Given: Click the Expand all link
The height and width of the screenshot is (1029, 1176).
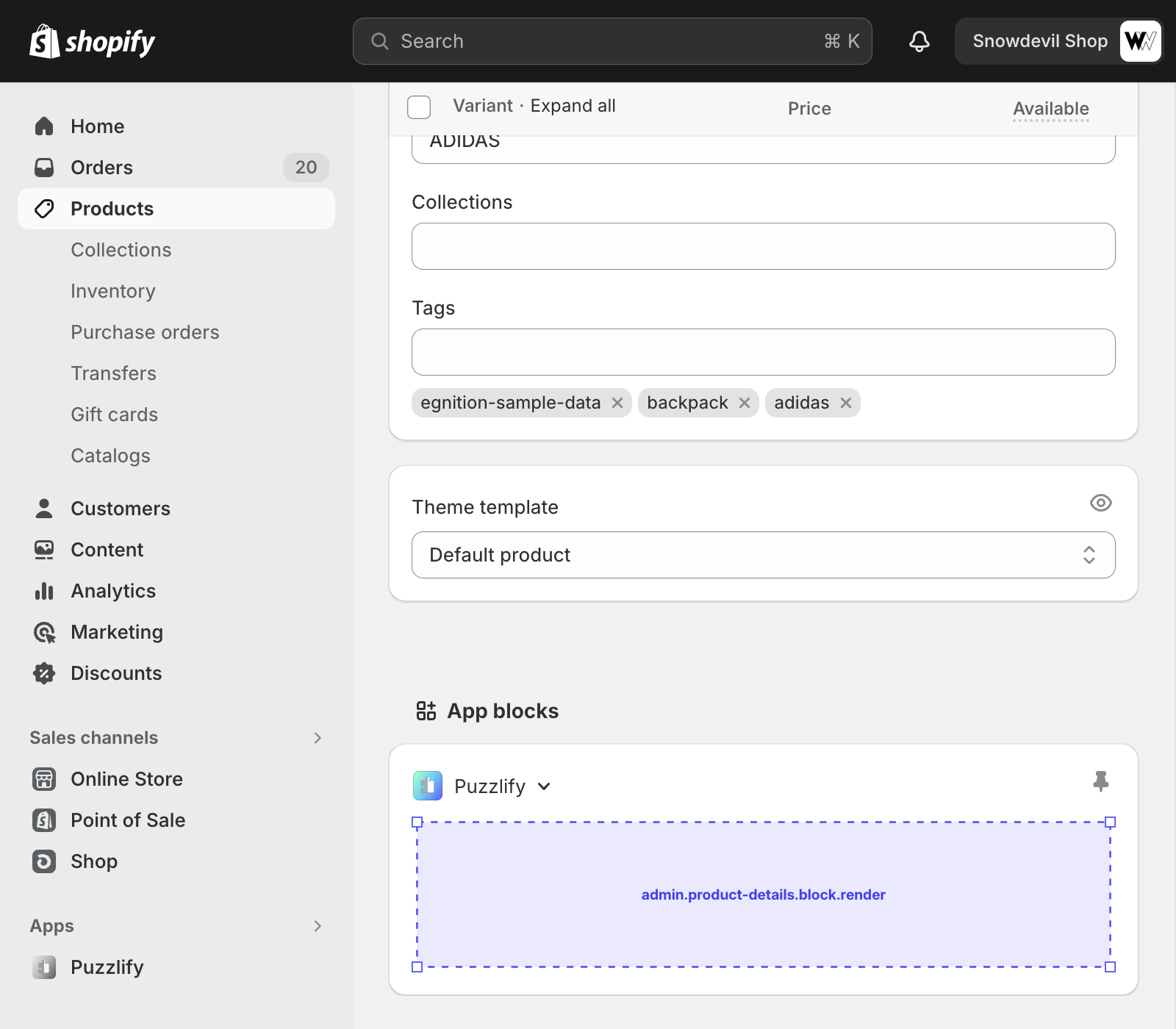Looking at the screenshot, I should point(573,106).
